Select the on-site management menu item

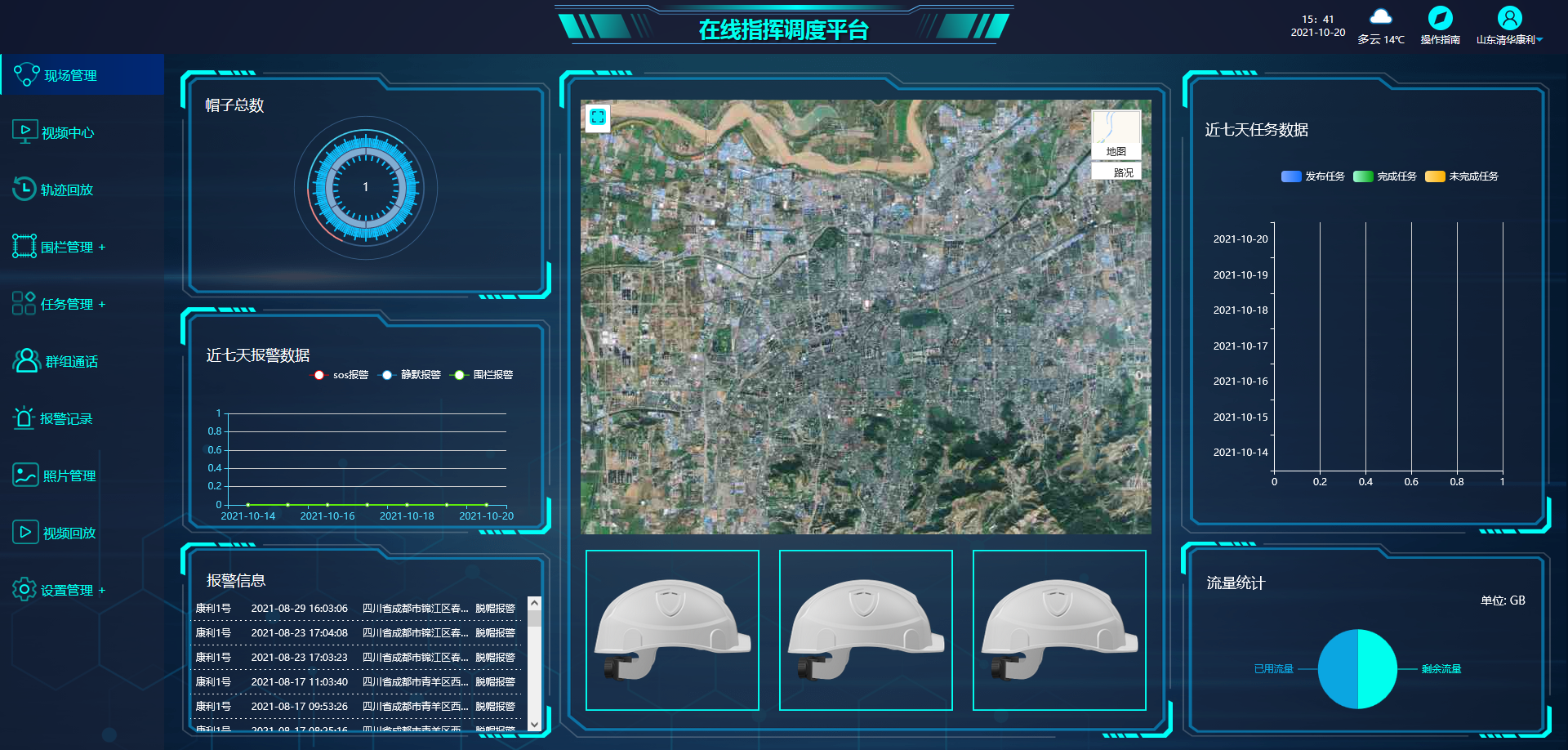pyautogui.click(x=70, y=75)
